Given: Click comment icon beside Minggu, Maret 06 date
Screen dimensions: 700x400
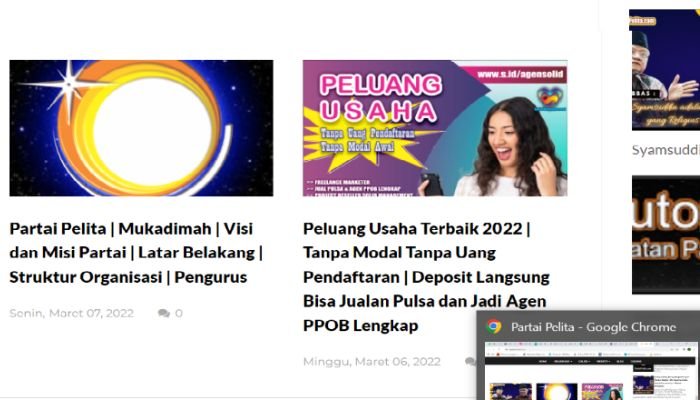Looking at the screenshot, I should coord(470,362).
